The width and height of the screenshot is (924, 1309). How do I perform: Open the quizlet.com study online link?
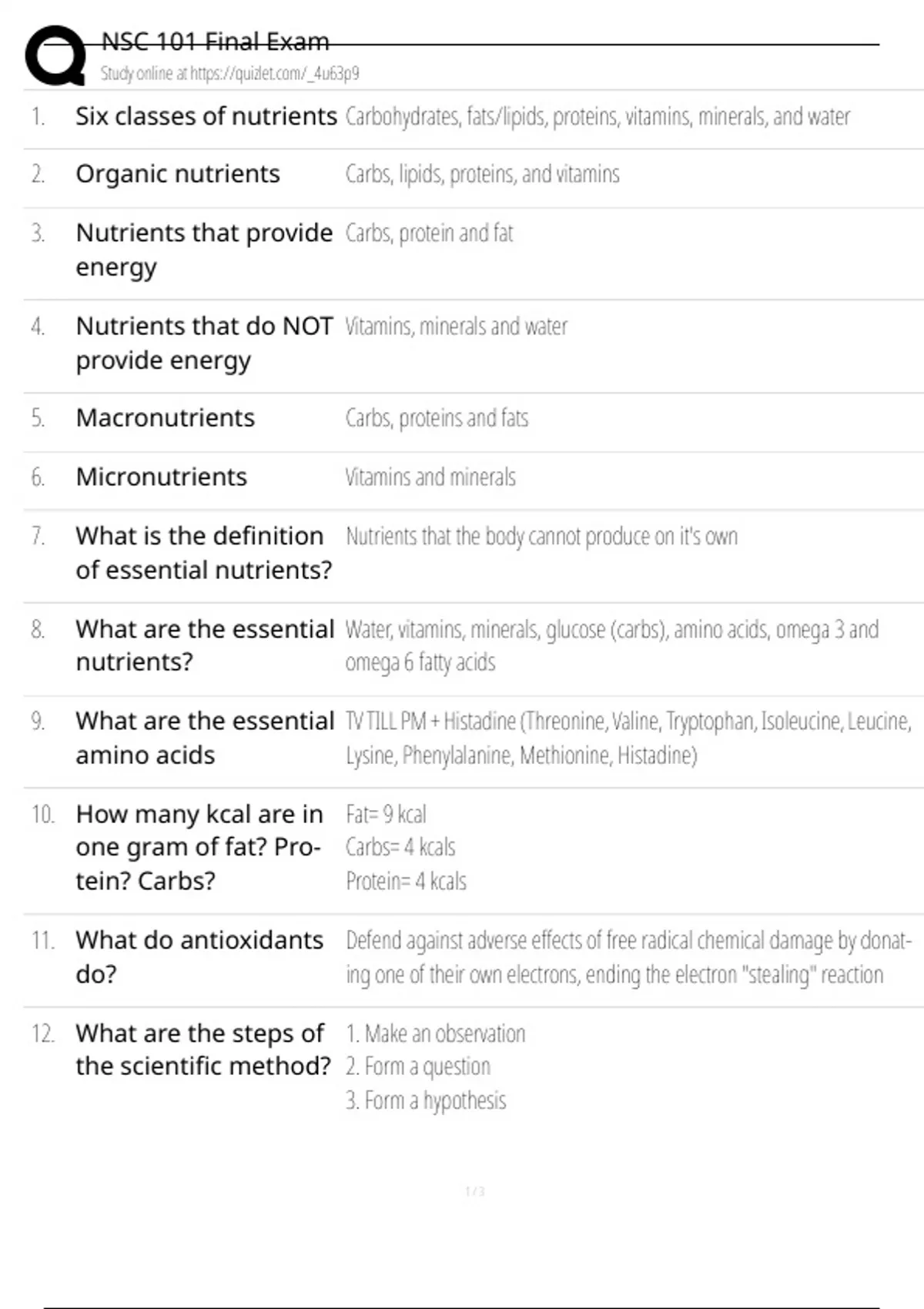tap(229, 74)
